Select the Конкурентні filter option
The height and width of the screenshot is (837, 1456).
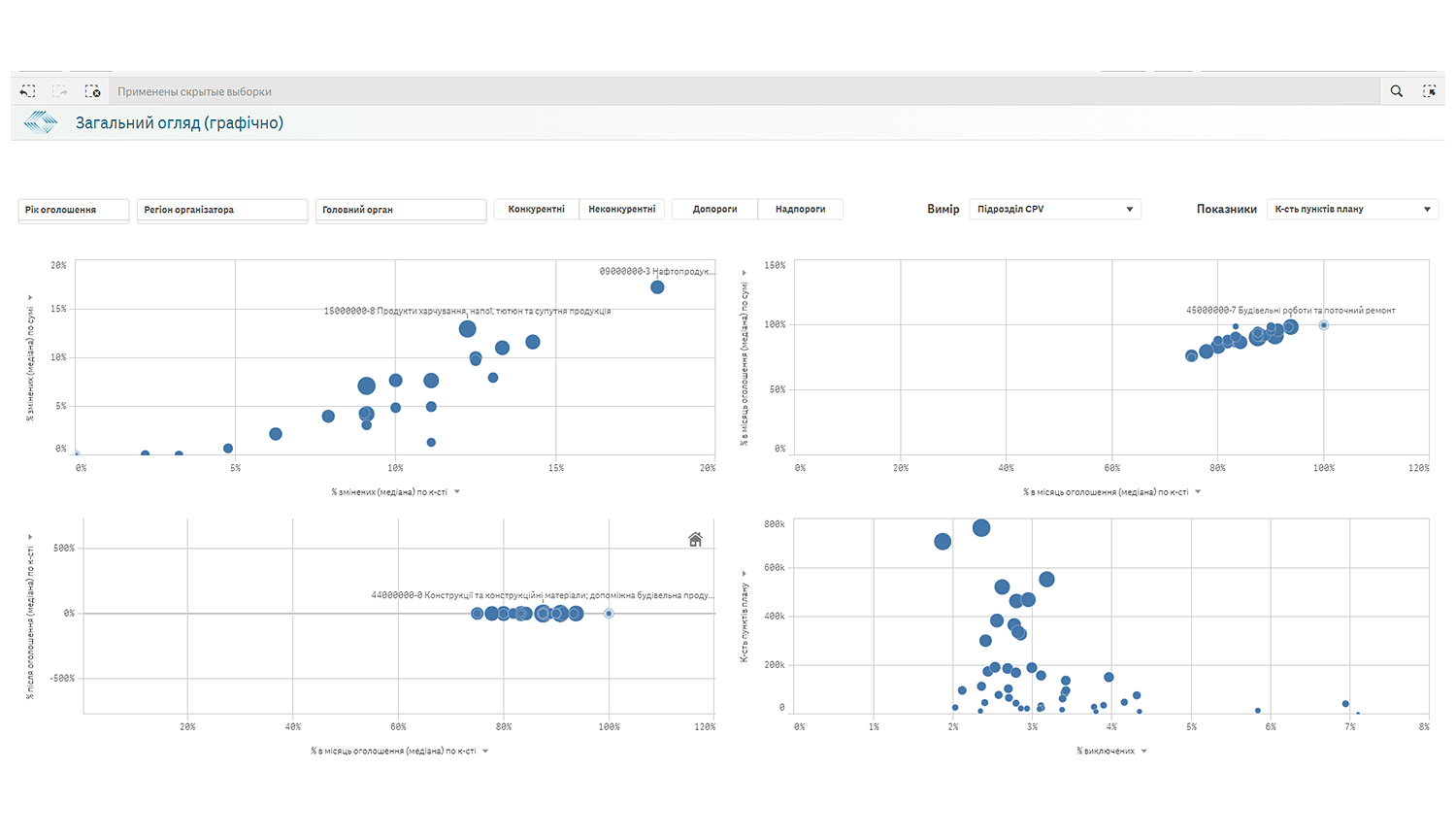pyautogui.click(x=536, y=208)
